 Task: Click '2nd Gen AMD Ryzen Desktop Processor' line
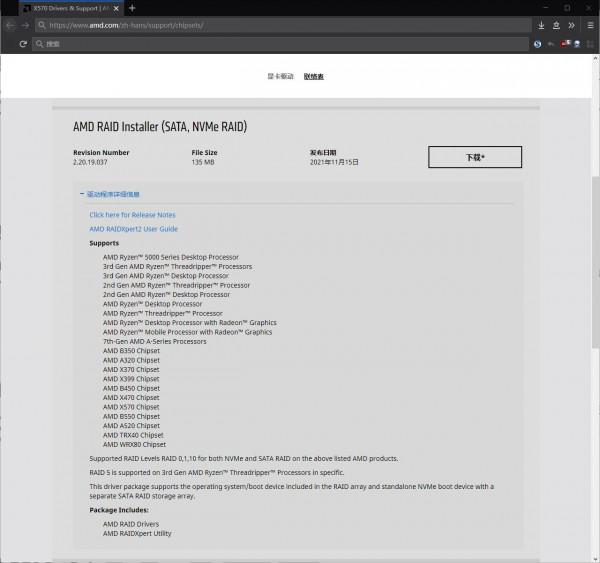(x=166, y=295)
